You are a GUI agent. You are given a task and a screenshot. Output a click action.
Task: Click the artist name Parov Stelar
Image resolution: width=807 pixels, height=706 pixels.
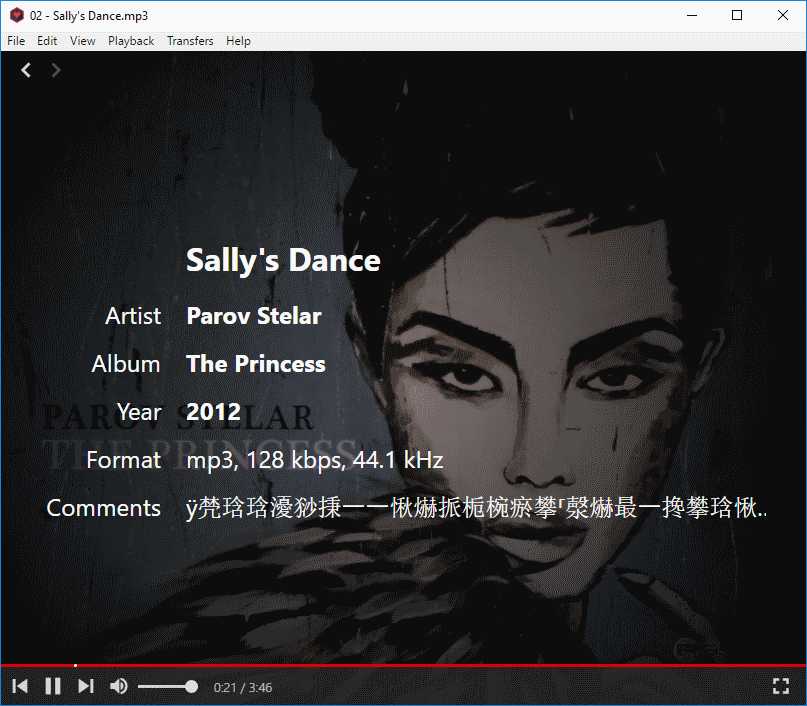[254, 315]
